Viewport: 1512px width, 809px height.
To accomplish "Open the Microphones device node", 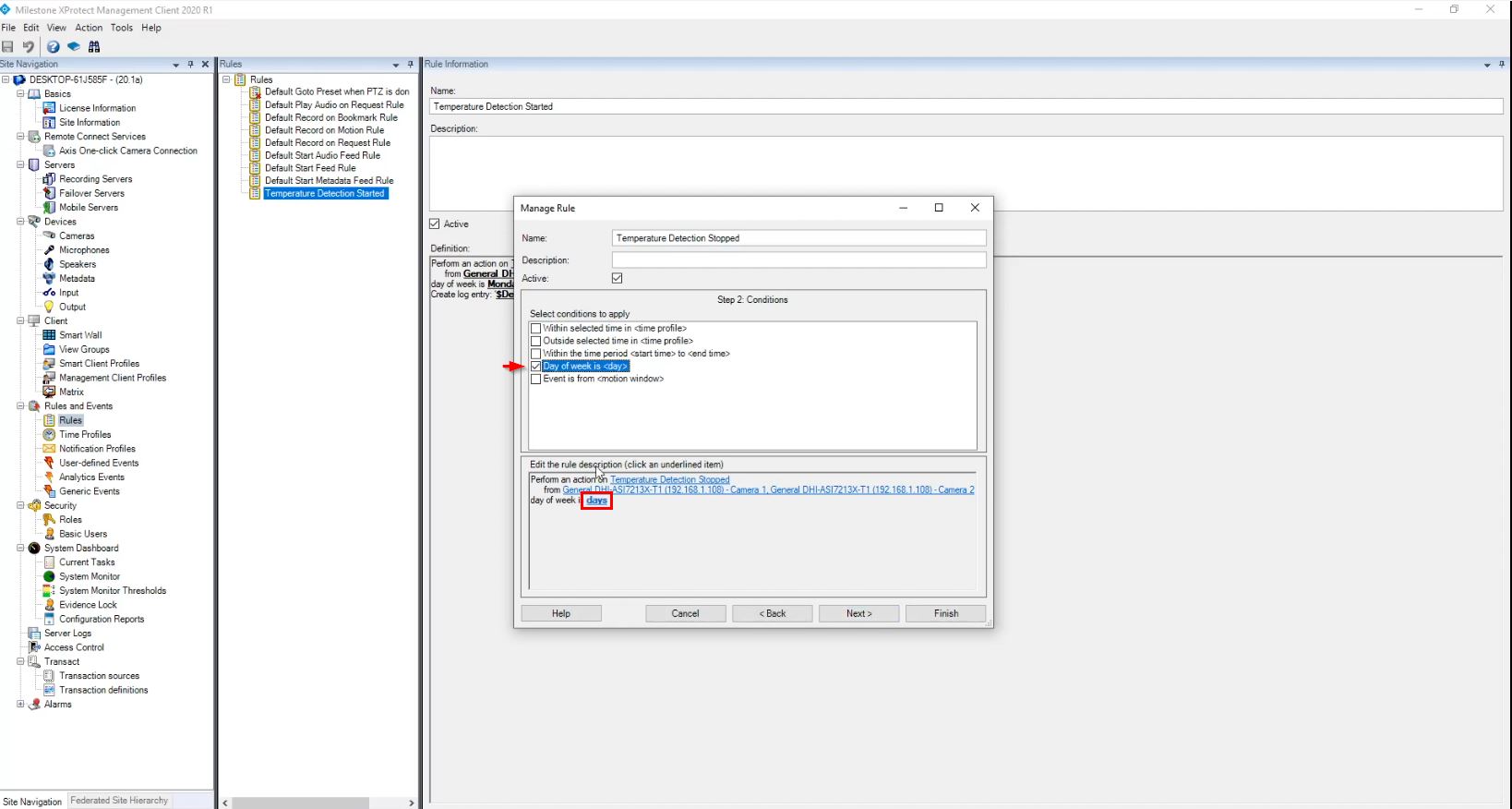I will [x=84, y=250].
